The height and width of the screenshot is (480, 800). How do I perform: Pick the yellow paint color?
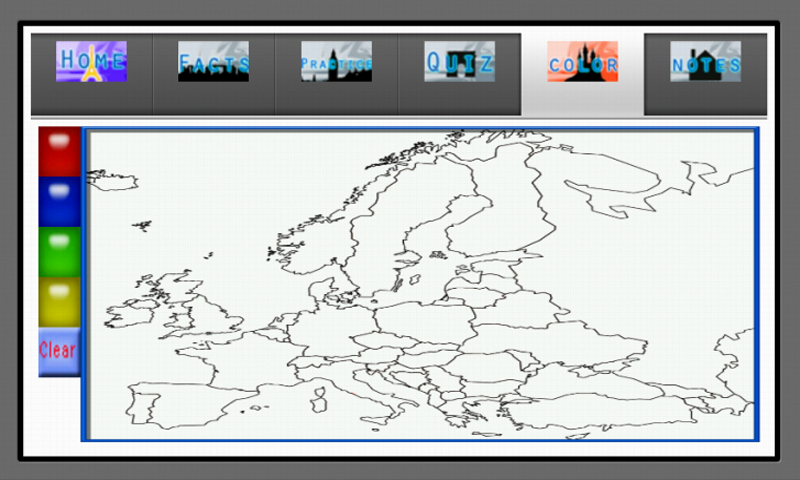coord(59,302)
